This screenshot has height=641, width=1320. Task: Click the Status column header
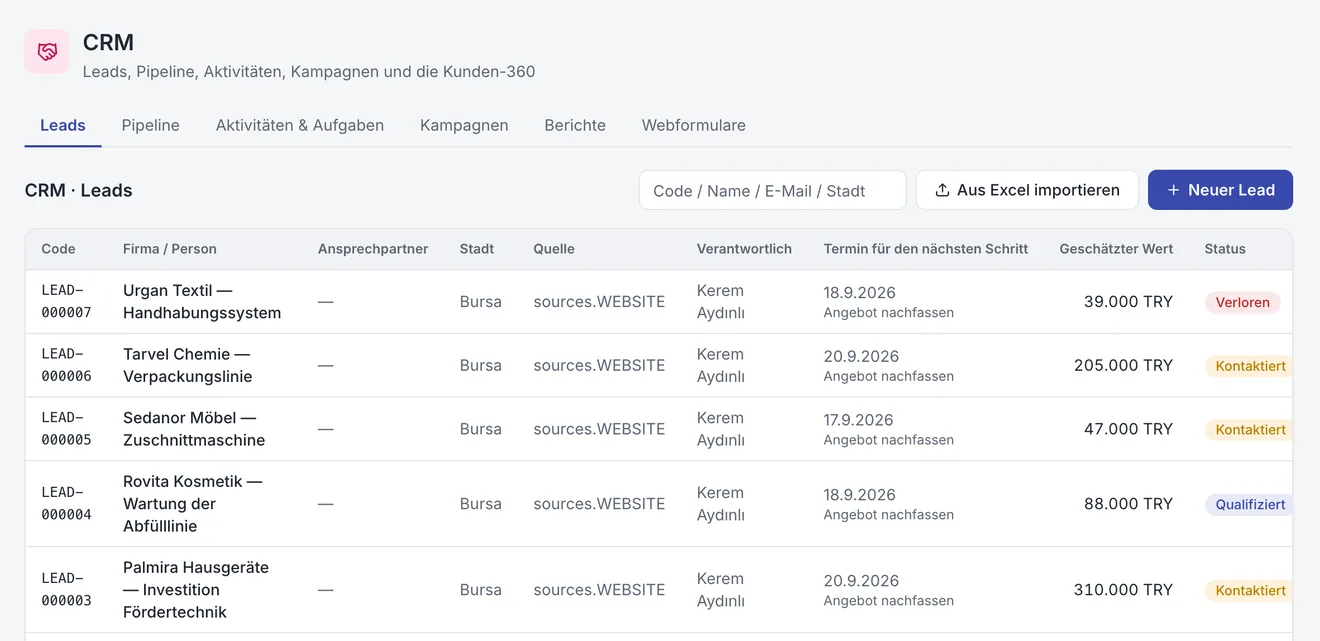pyautogui.click(x=1225, y=249)
